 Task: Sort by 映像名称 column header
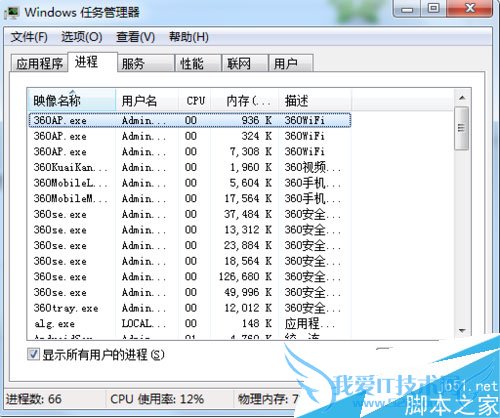tap(72, 100)
